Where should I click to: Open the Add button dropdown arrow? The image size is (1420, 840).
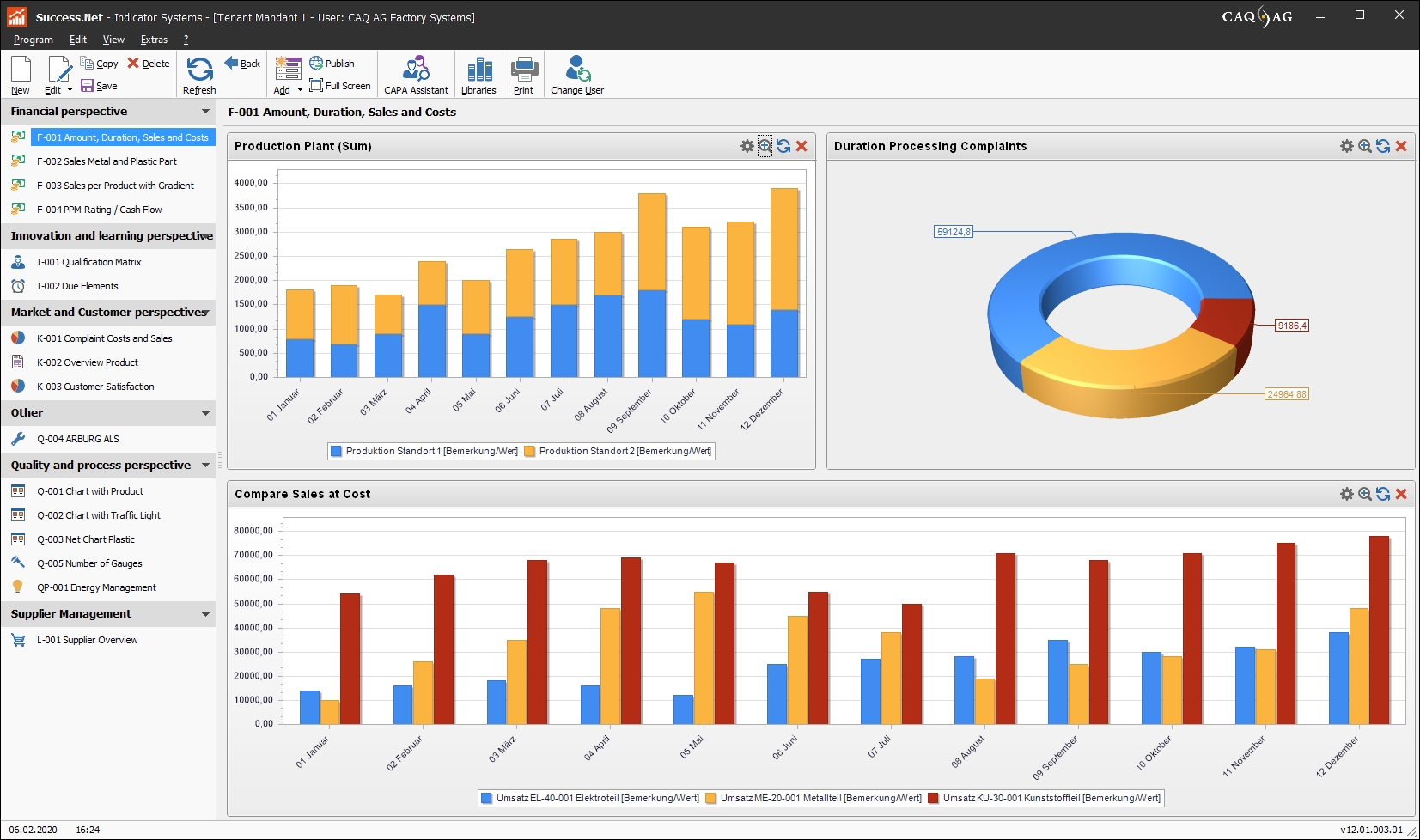pyautogui.click(x=300, y=90)
